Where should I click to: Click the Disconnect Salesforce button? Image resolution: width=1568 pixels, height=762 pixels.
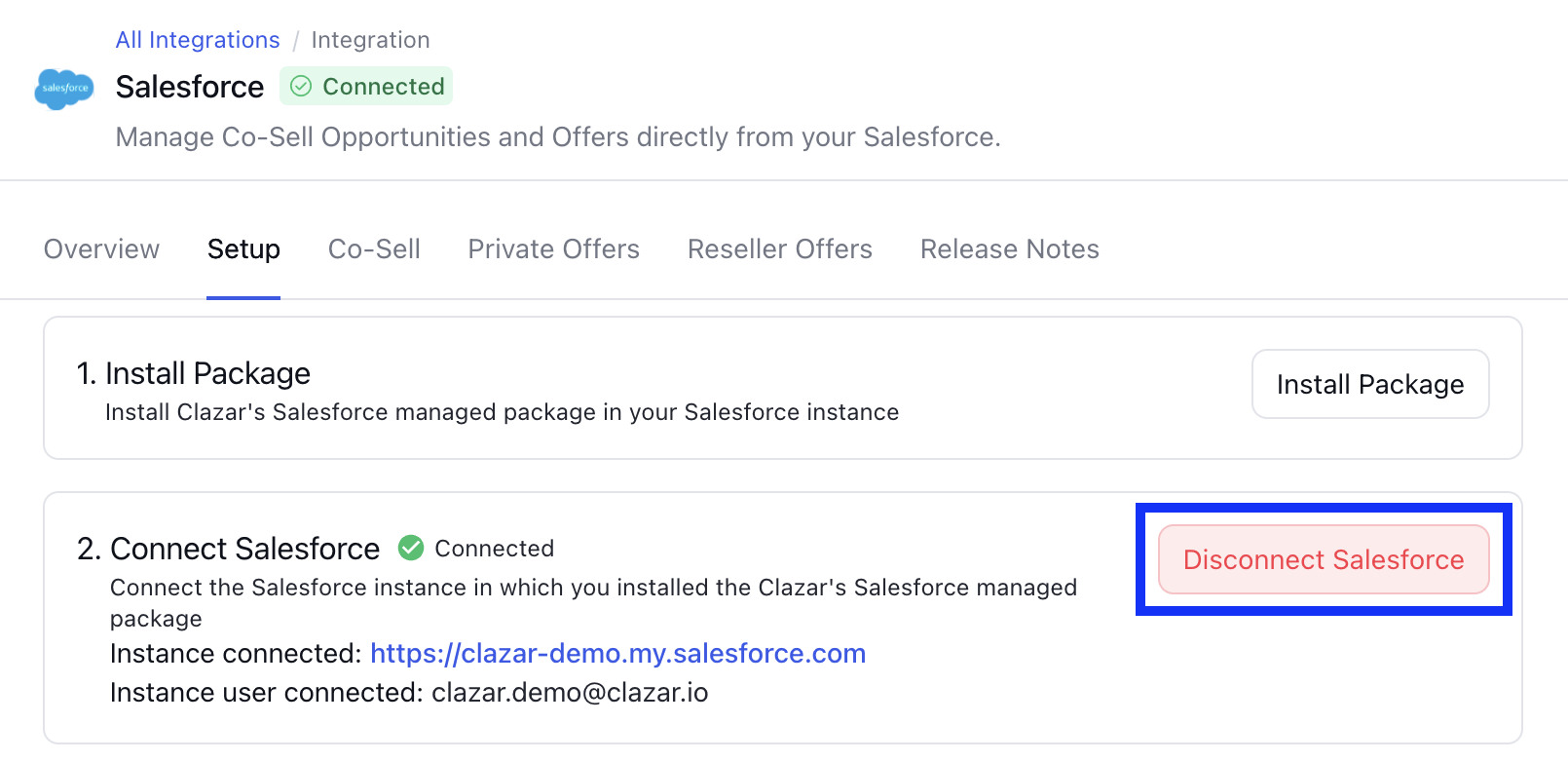click(1324, 559)
